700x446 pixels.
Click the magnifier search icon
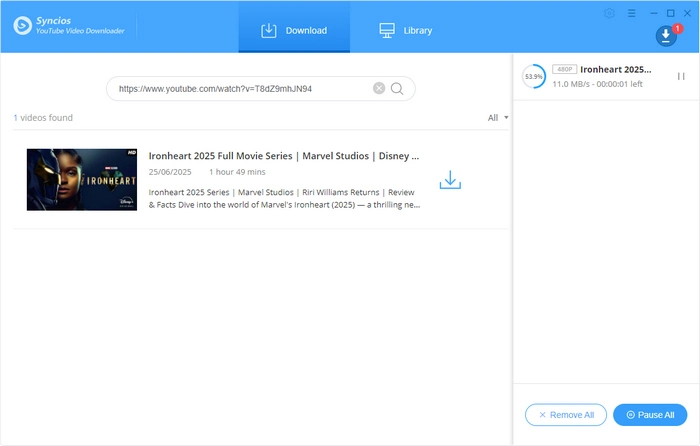(x=397, y=88)
